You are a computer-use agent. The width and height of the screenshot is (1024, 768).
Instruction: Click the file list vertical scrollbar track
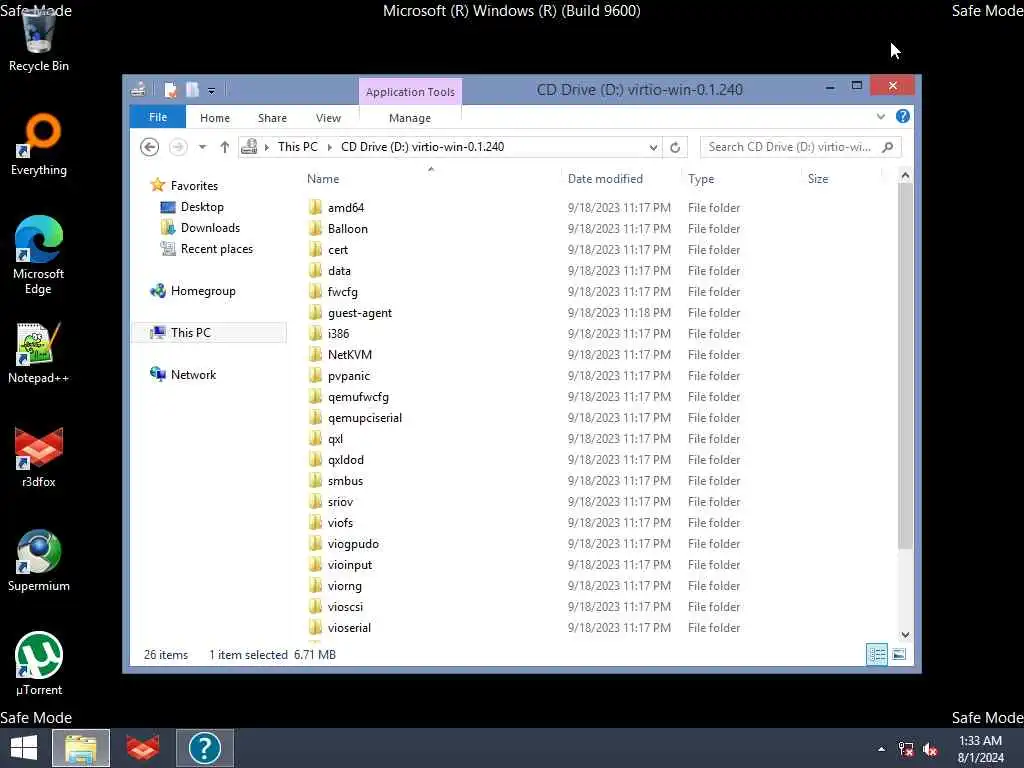[905, 589]
